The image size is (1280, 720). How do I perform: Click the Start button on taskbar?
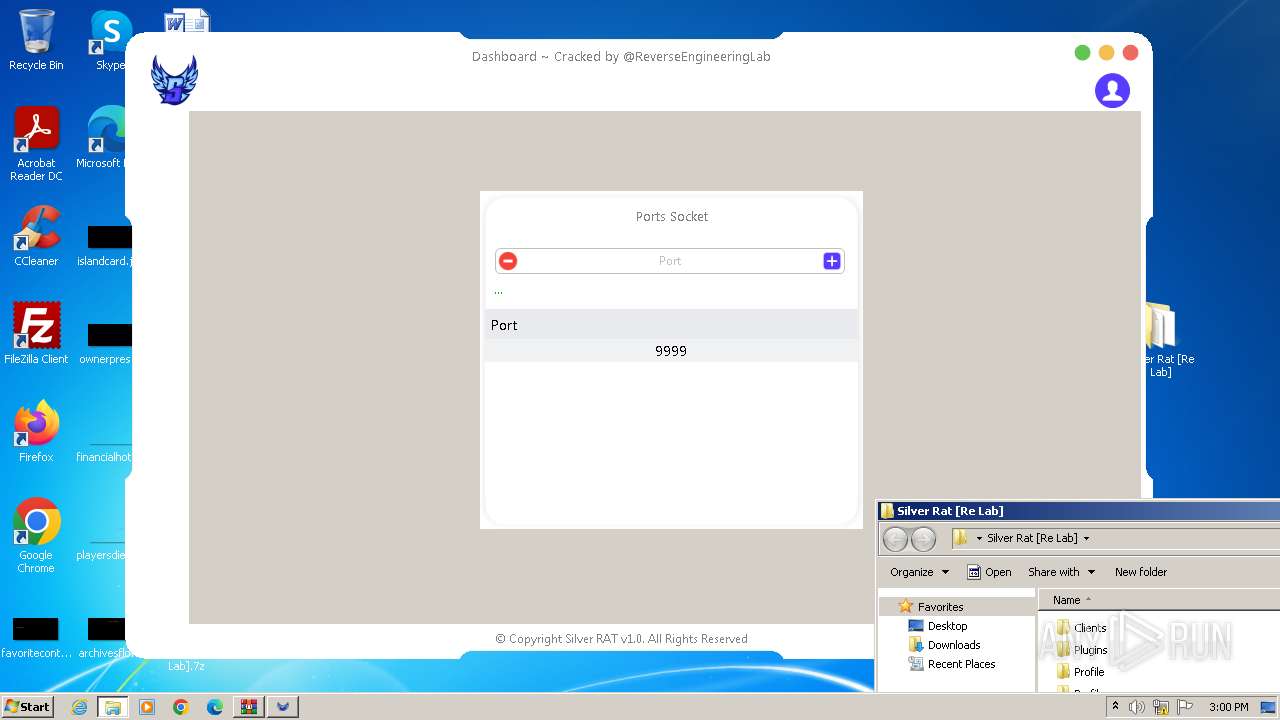pos(27,706)
